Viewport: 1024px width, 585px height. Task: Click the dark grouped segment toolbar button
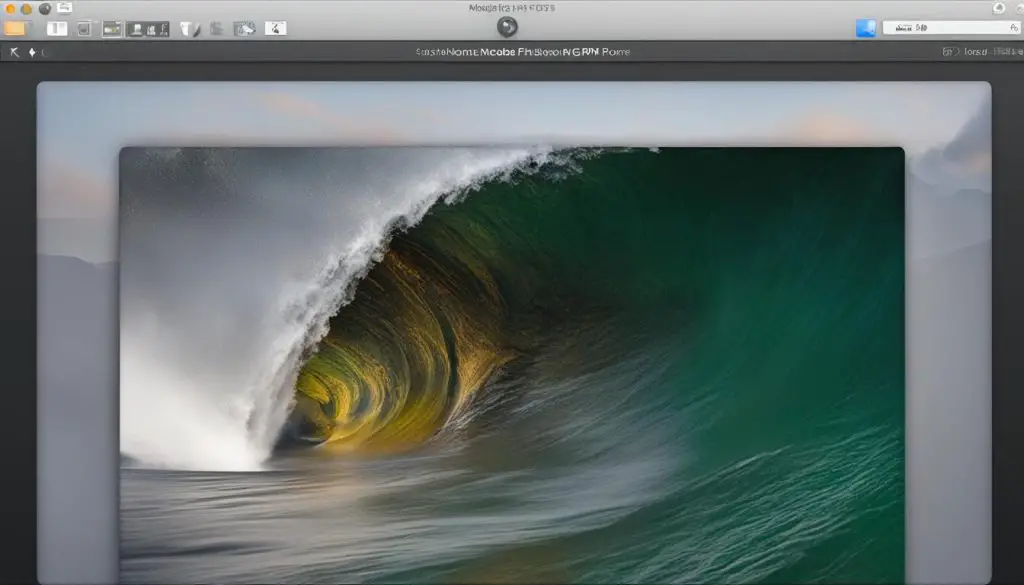coord(149,28)
